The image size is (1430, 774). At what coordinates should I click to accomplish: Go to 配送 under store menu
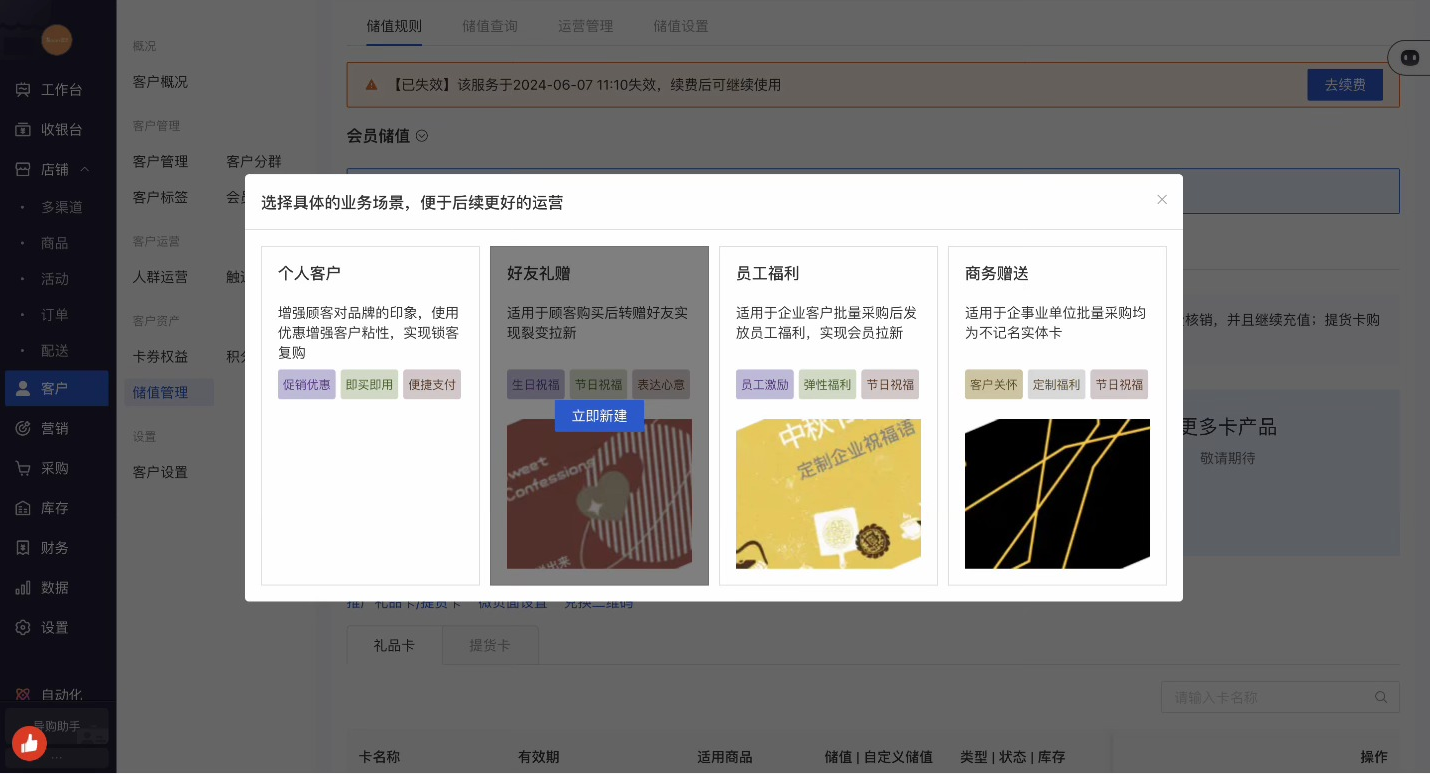point(55,351)
